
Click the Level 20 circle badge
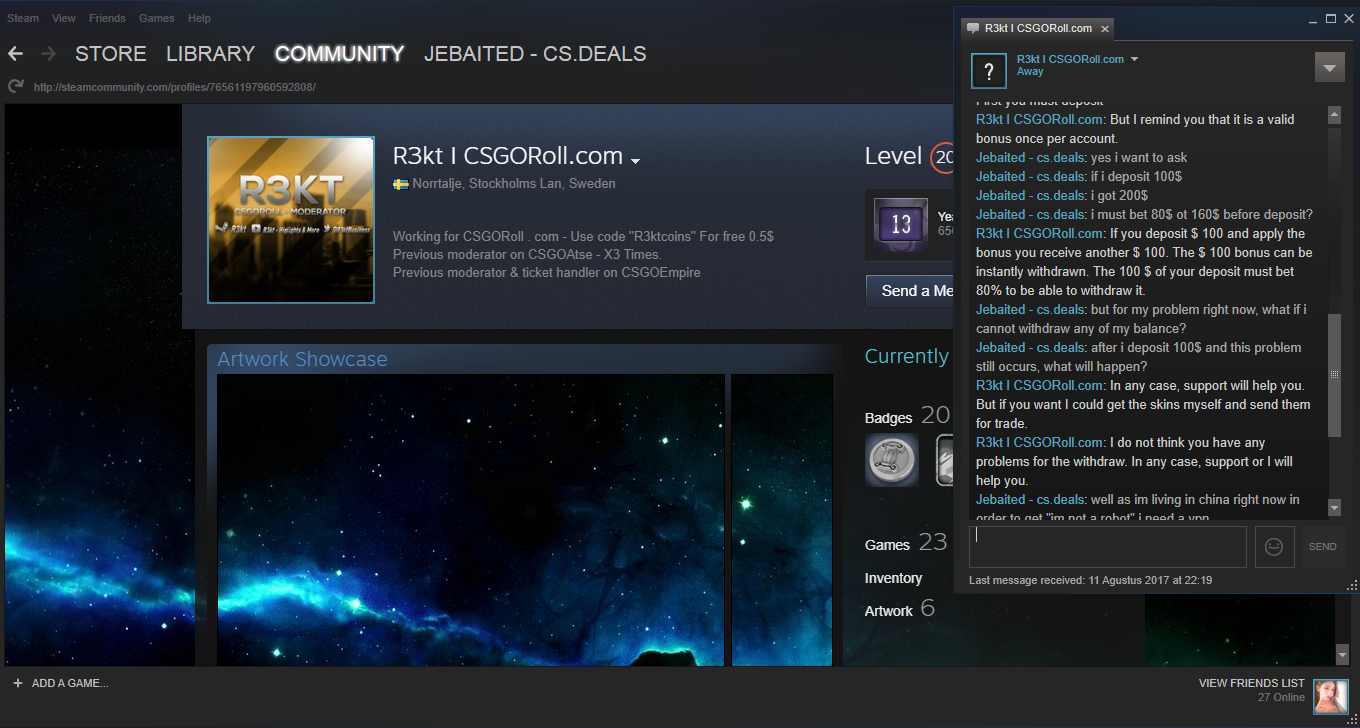coord(941,157)
